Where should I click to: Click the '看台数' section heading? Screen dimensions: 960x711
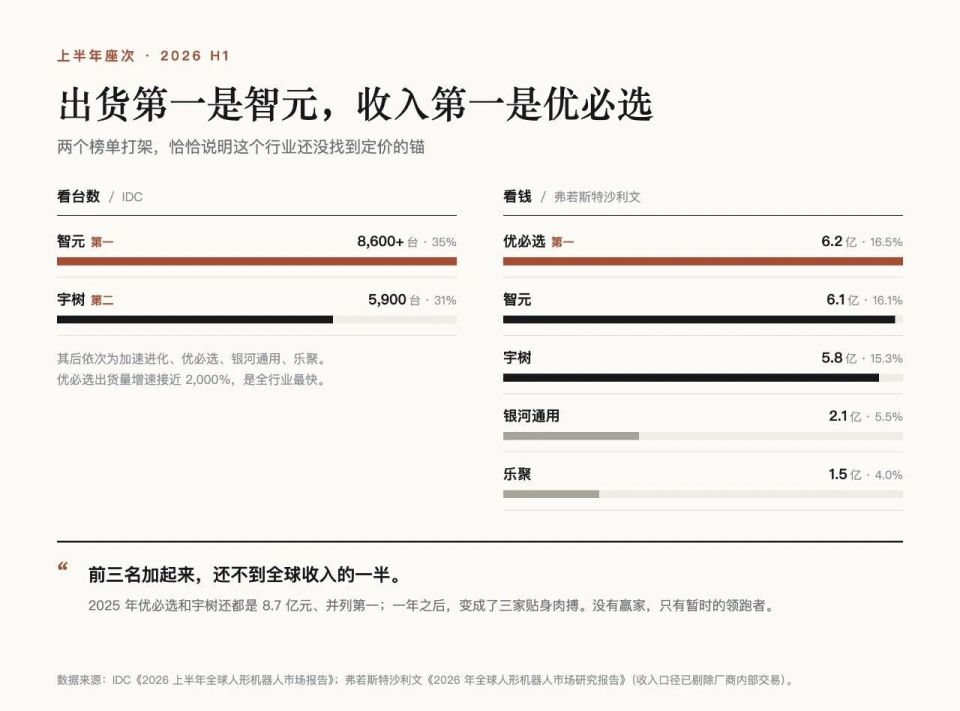tap(78, 197)
